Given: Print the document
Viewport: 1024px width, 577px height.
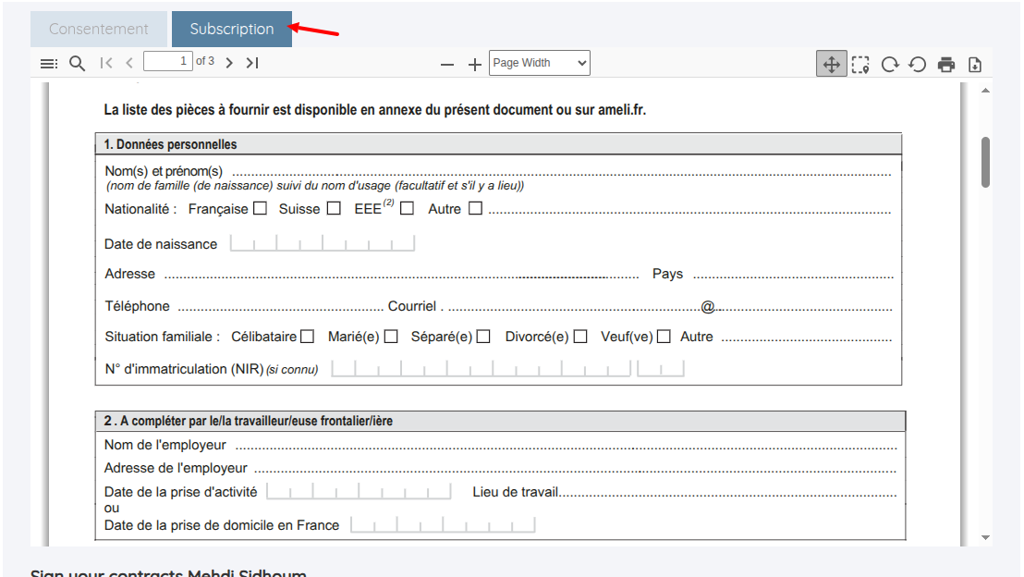Looking at the screenshot, I should click(946, 65).
